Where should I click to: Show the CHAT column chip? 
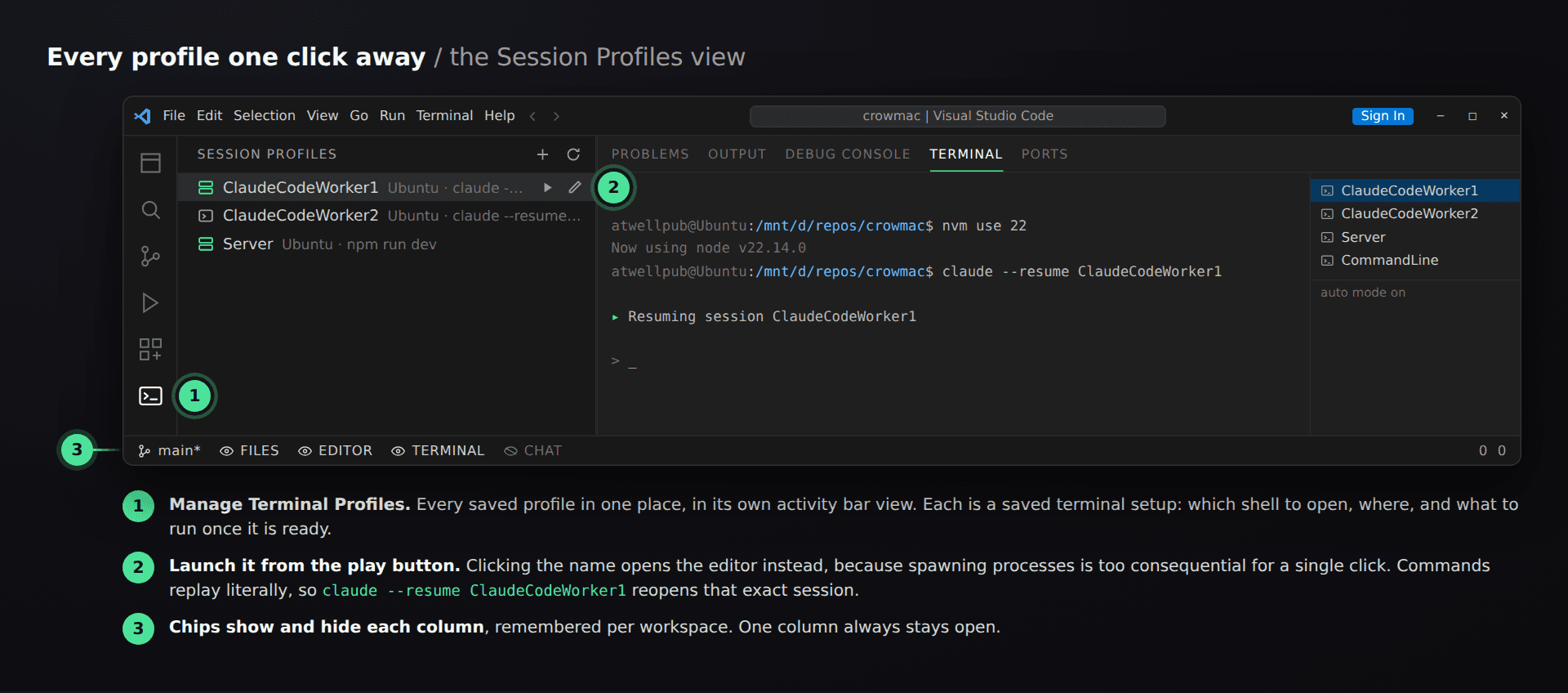(532, 451)
